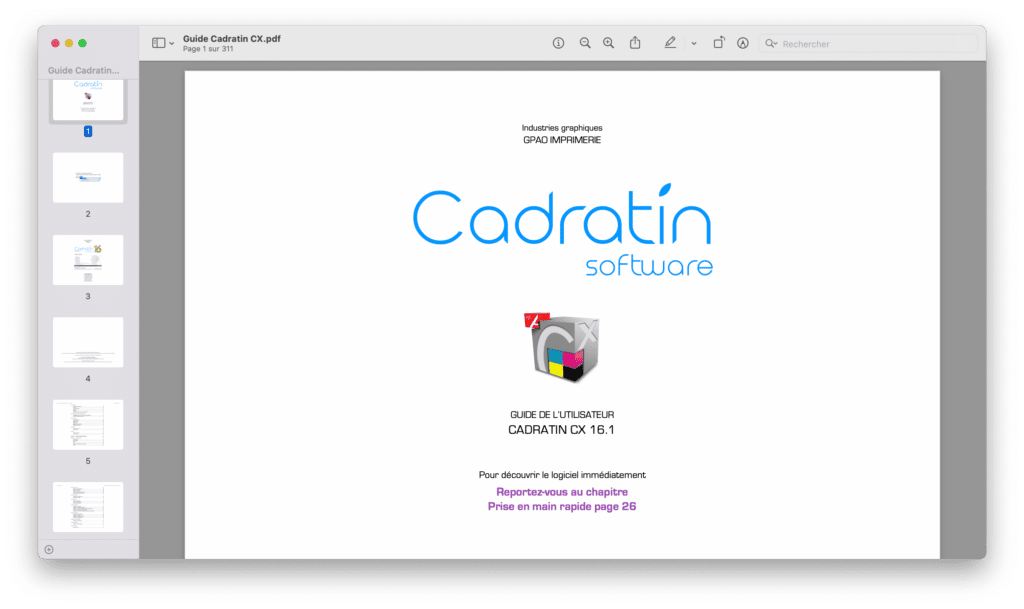Open the search options magnifier dropdown
Screen dimensions: 1024x609
pyautogui.click(x=771, y=44)
